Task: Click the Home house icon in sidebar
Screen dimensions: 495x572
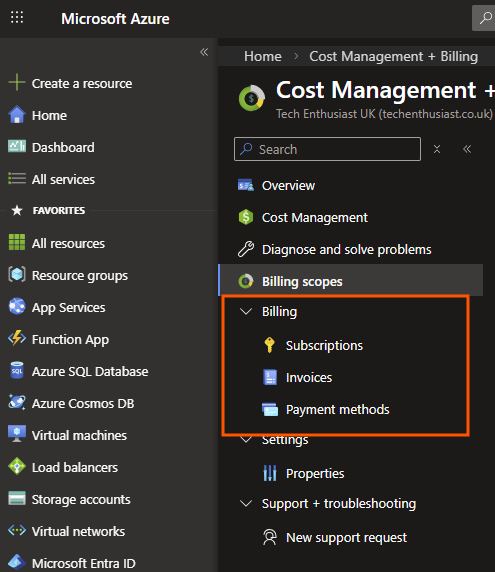Action: tap(17, 115)
